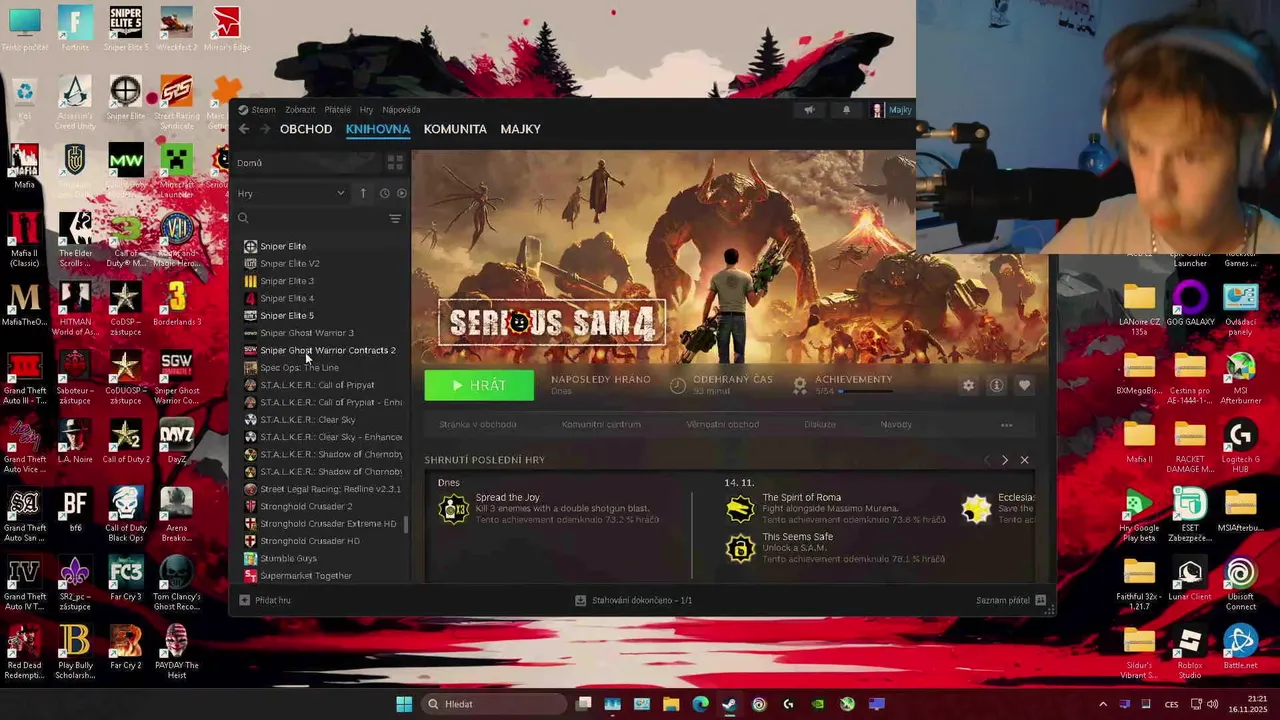
Task: Select KNIHOVNA library tab
Action: point(378,129)
